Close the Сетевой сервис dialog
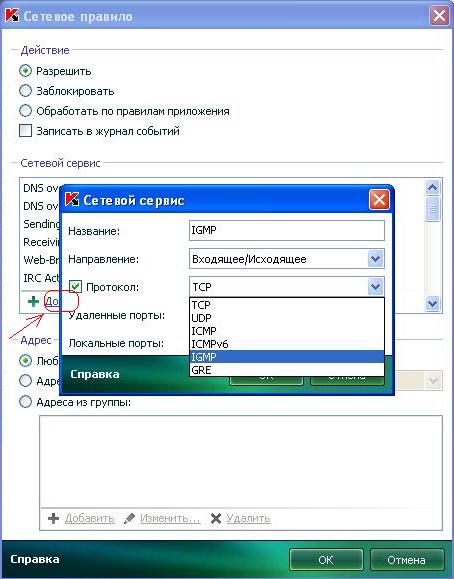This screenshot has height=579, width=454. (379, 200)
